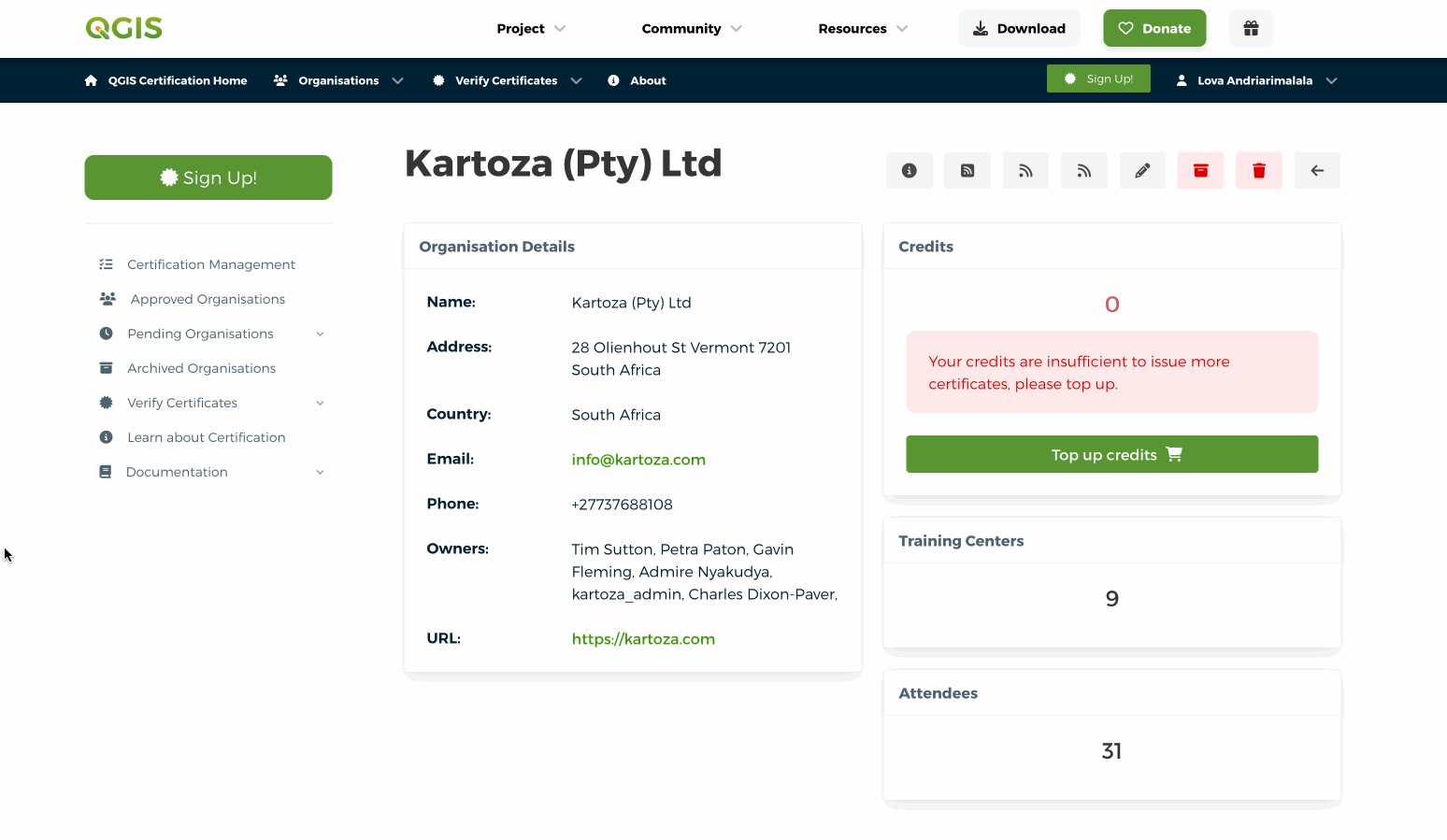The height and width of the screenshot is (840, 1447).
Task: Open the https://kartoza.com URL link
Action: (643, 639)
